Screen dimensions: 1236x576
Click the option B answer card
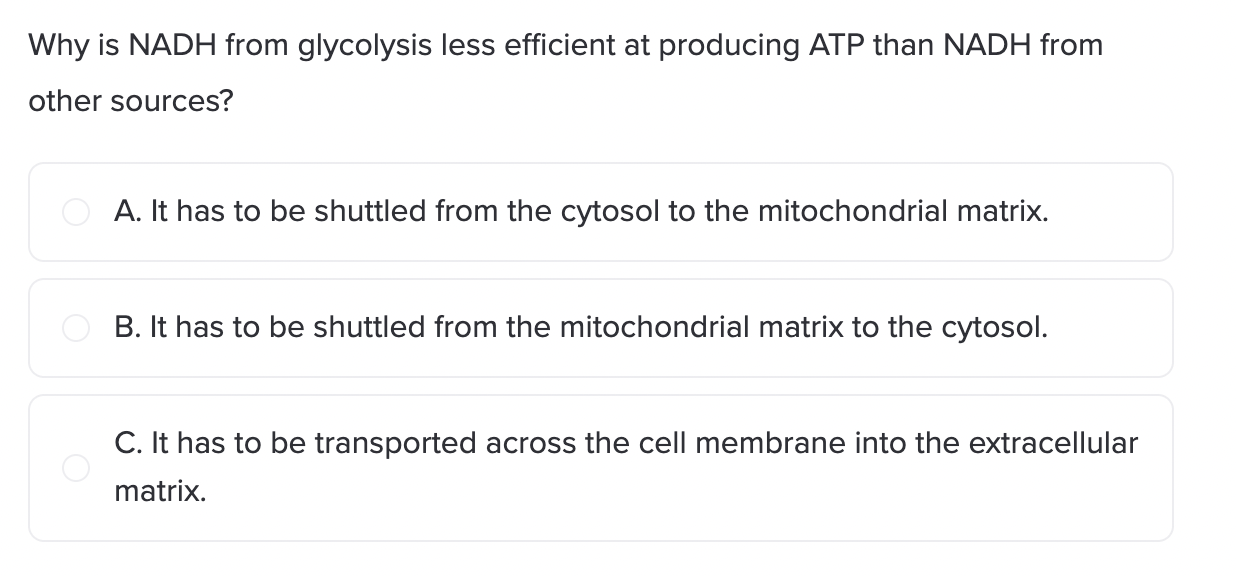pos(601,328)
